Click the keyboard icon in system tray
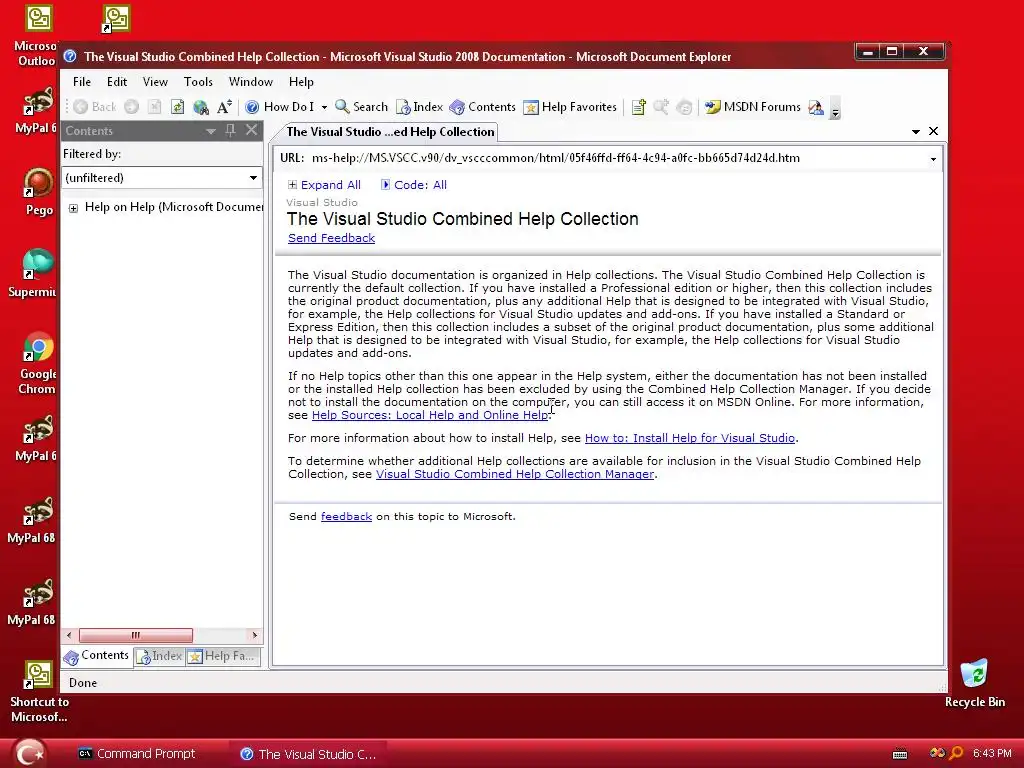The width and height of the screenshot is (1024, 768). pos(900,754)
